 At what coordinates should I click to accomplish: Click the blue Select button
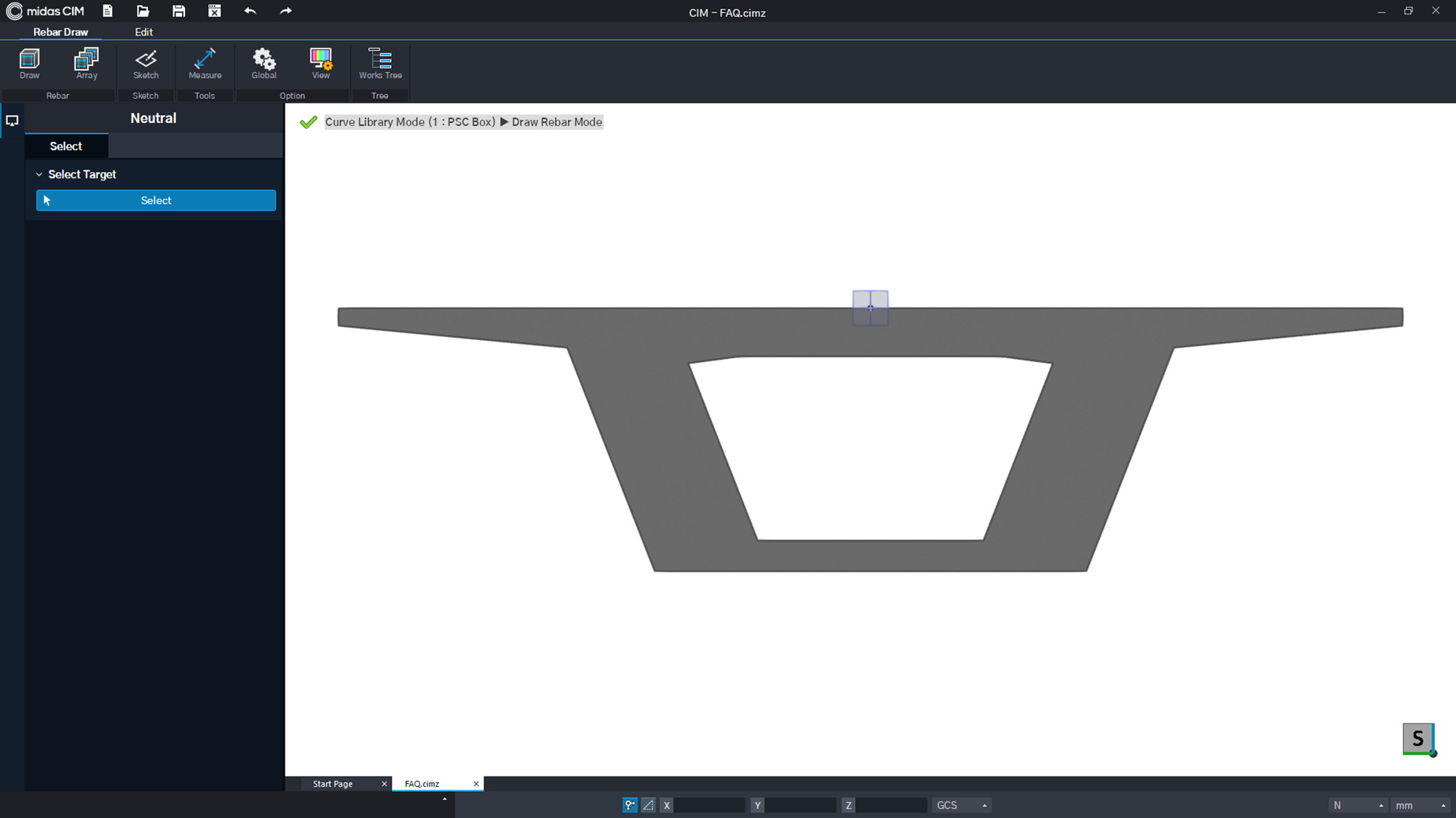pos(156,200)
